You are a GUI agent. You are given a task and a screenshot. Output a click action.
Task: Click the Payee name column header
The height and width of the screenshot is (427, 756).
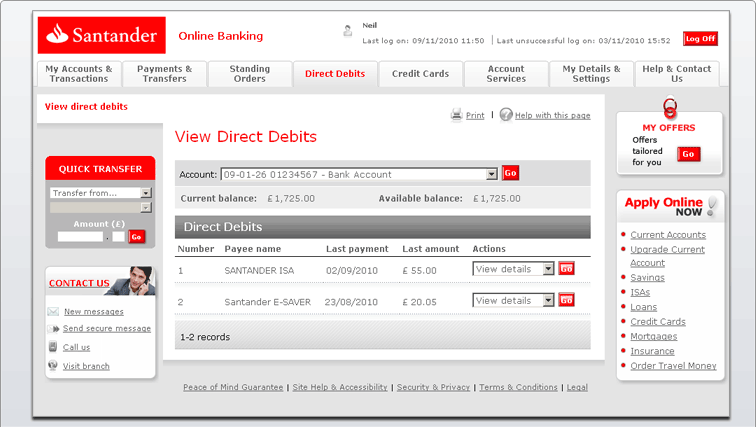click(253, 249)
